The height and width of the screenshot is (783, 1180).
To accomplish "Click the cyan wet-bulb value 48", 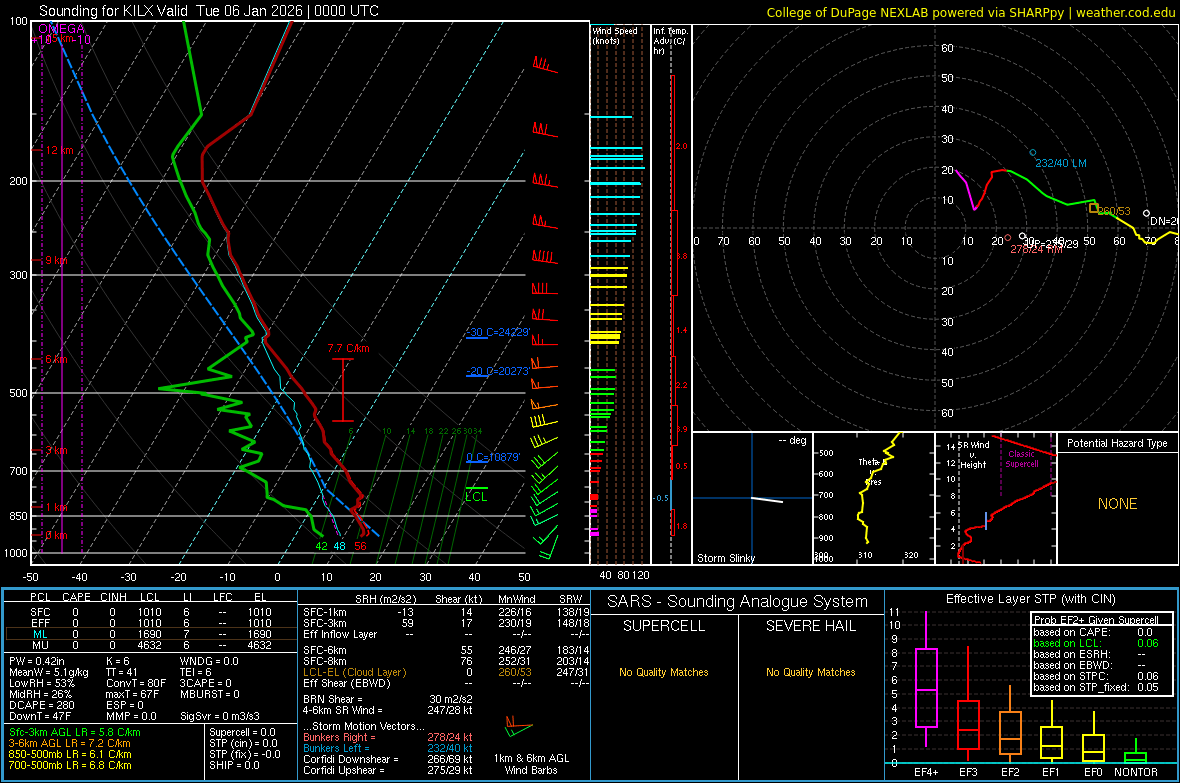I will pos(339,547).
